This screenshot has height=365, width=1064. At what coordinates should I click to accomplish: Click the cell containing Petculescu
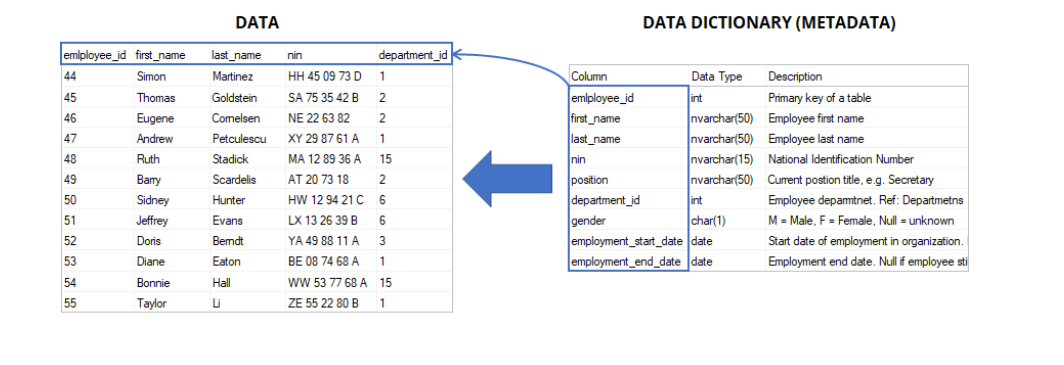click(x=239, y=139)
